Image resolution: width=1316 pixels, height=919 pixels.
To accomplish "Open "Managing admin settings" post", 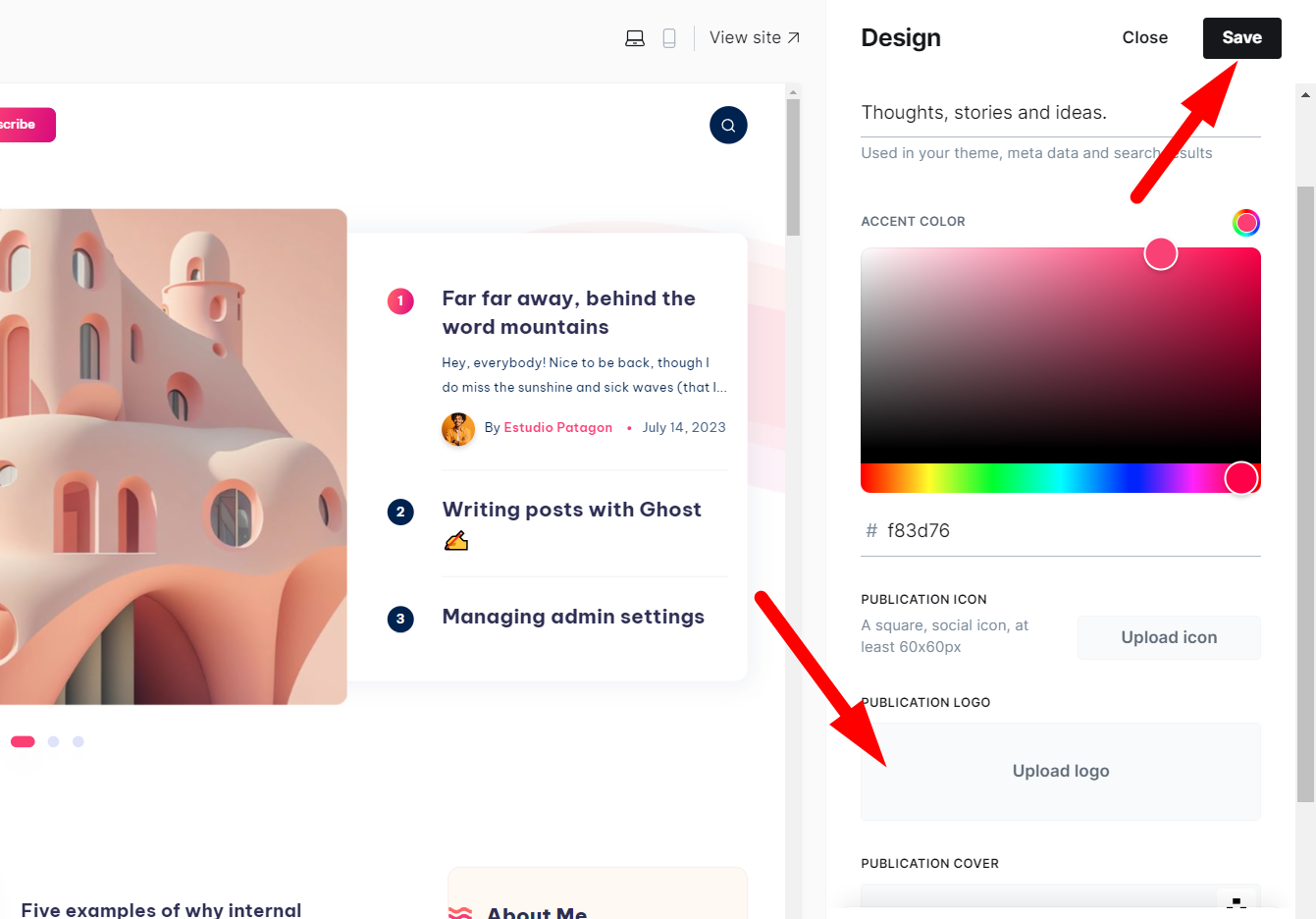I will (573, 617).
